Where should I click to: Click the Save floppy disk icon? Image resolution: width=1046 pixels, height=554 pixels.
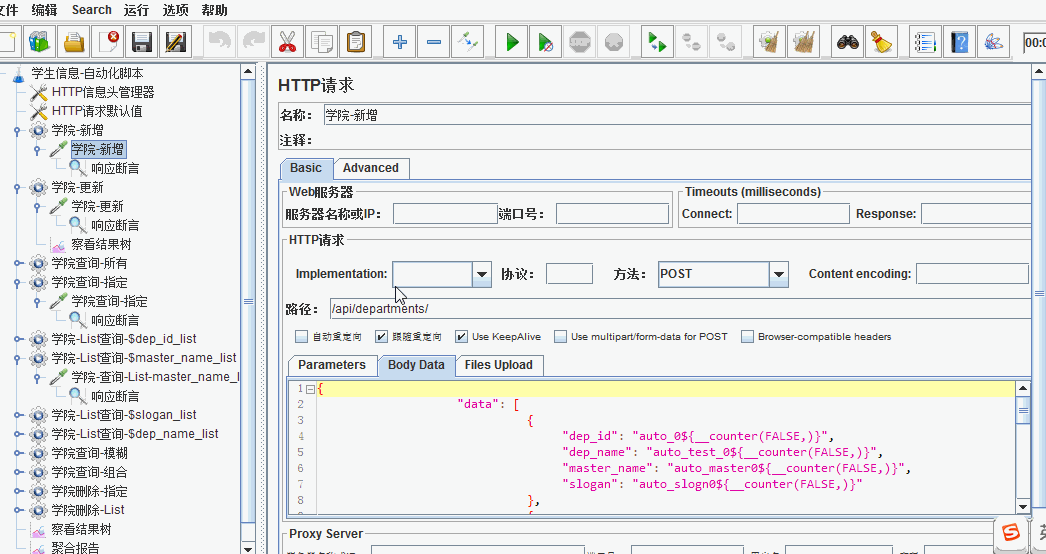[142, 42]
